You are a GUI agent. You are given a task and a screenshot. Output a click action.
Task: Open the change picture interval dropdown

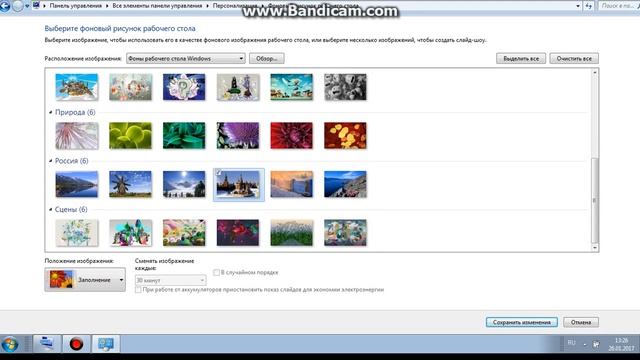pyautogui.click(x=171, y=280)
